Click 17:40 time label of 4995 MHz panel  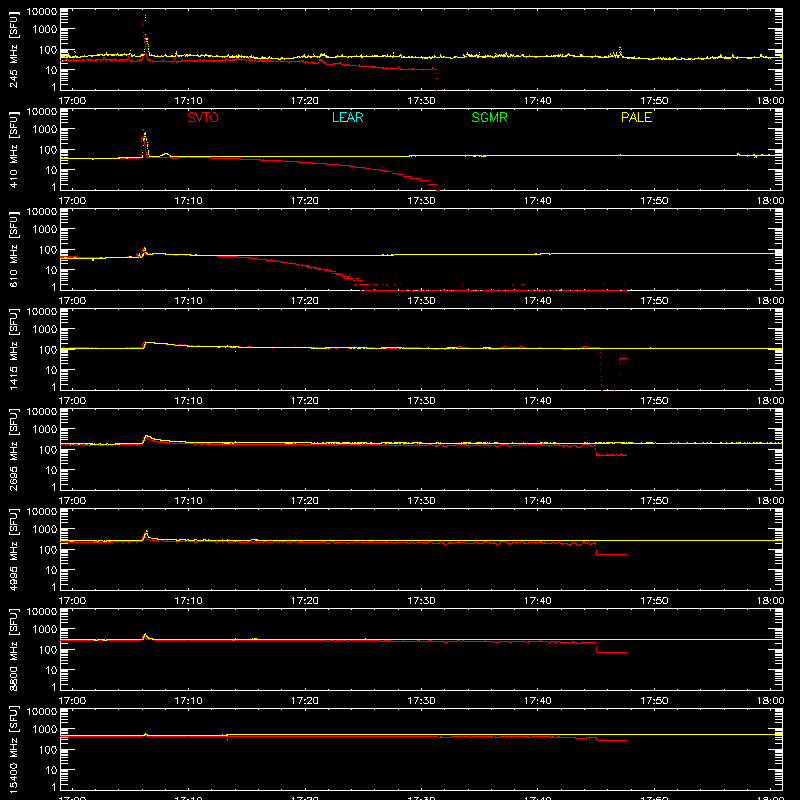point(538,601)
